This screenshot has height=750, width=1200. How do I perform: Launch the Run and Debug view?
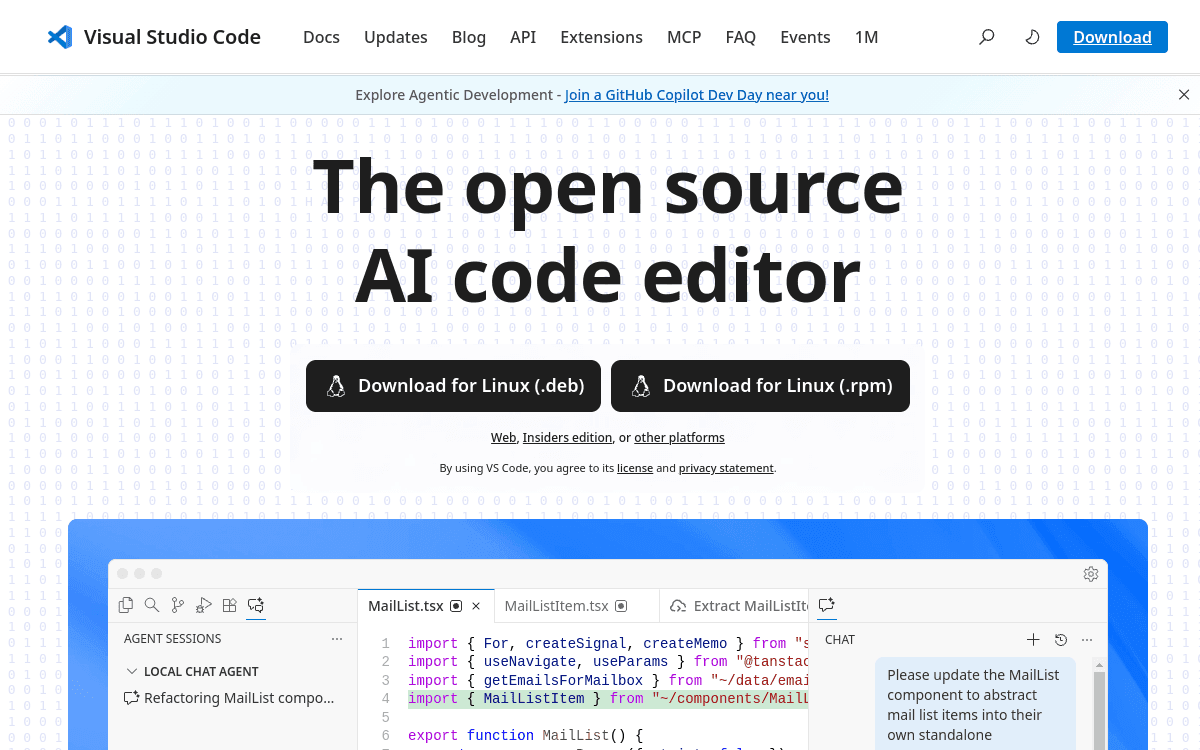(204, 605)
